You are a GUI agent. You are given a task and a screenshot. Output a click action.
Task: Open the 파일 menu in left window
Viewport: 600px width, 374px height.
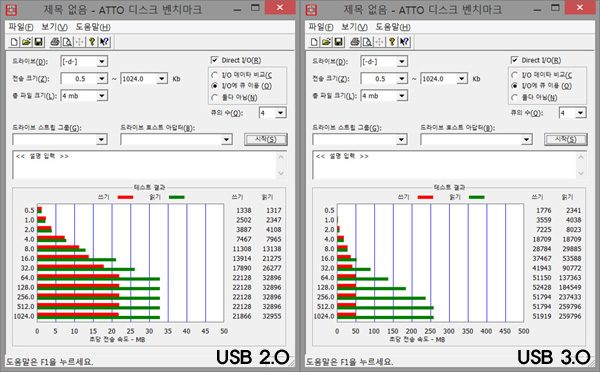[21, 27]
